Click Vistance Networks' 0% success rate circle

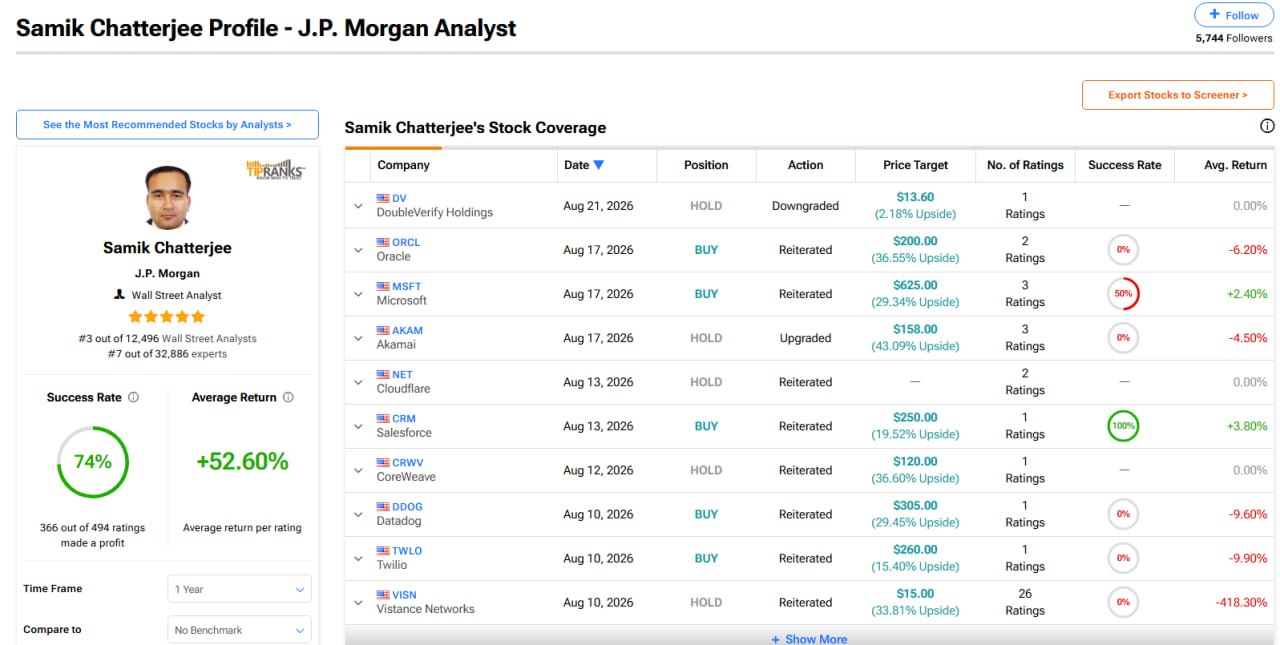[1123, 602]
